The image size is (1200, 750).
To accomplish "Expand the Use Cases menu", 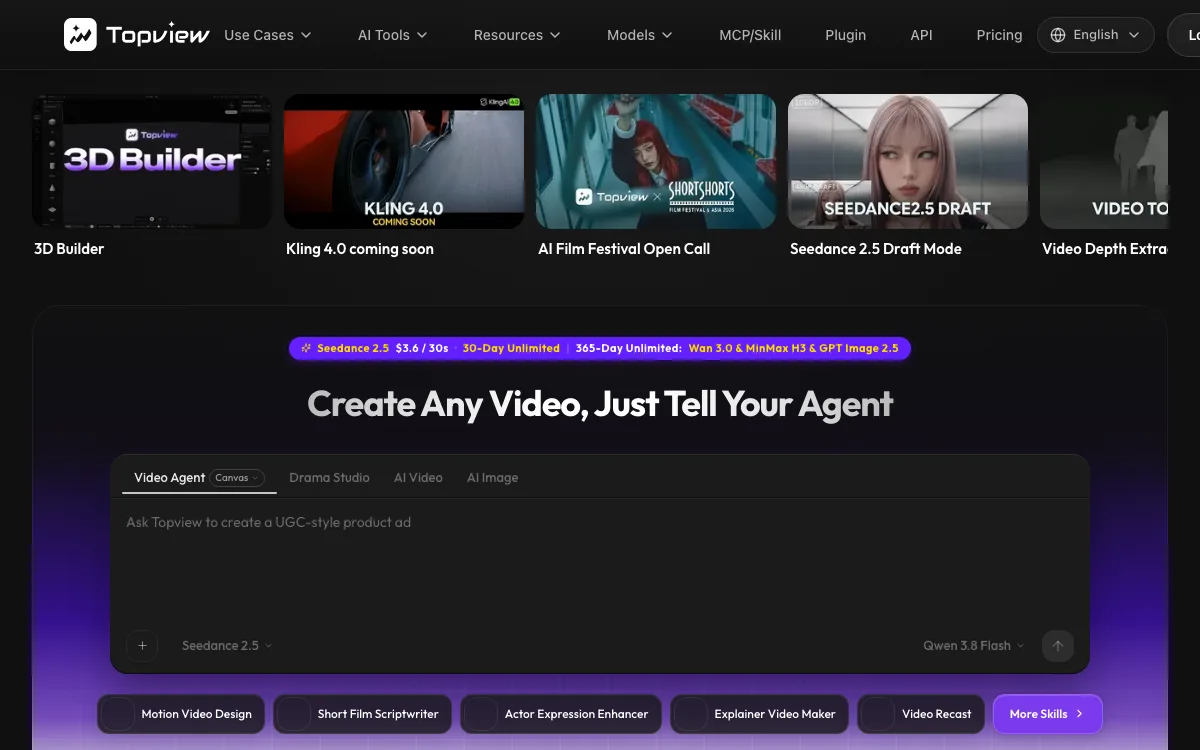I will click(267, 35).
